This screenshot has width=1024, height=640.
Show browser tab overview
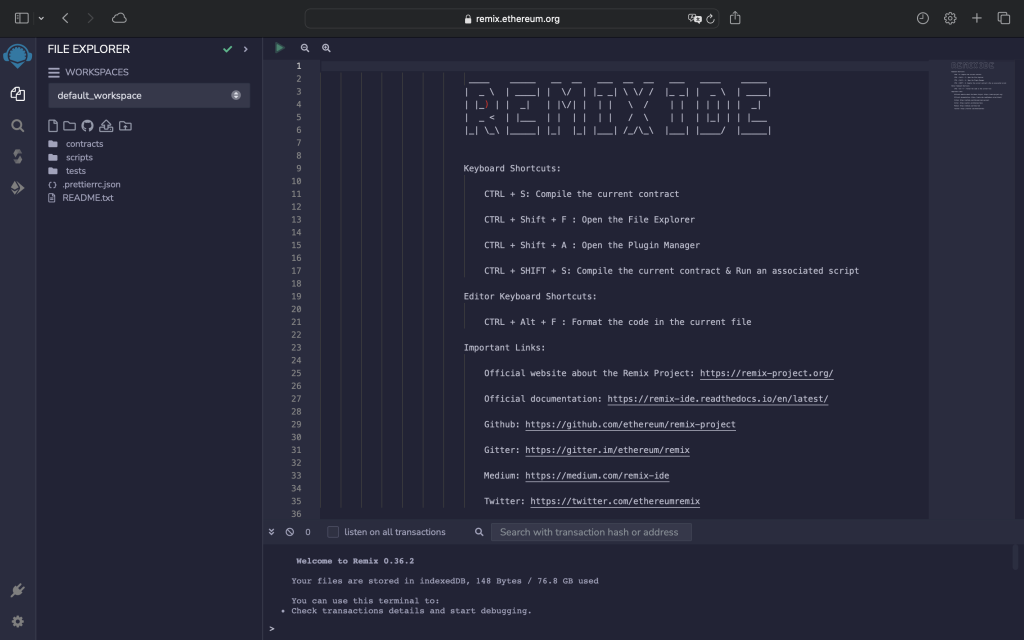(x=1004, y=18)
